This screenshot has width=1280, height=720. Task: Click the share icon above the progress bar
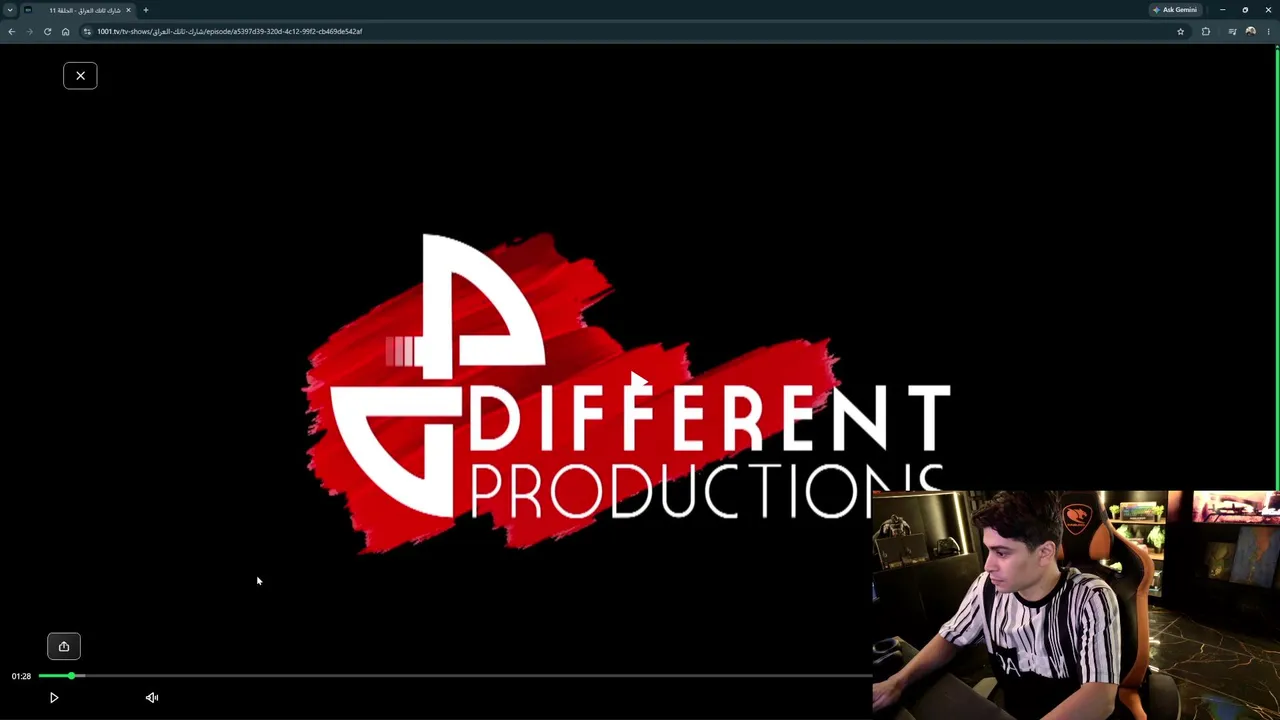pos(64,646)
